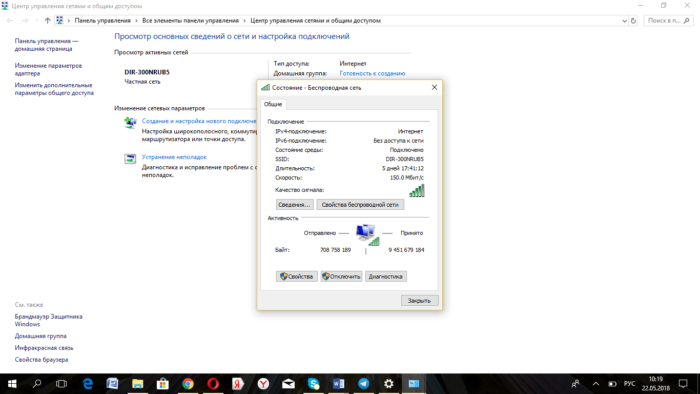Image resolution: width=700 pixels, height=394 pixels.
Task: Open Task View on taskbar
Action: [62, 384]
